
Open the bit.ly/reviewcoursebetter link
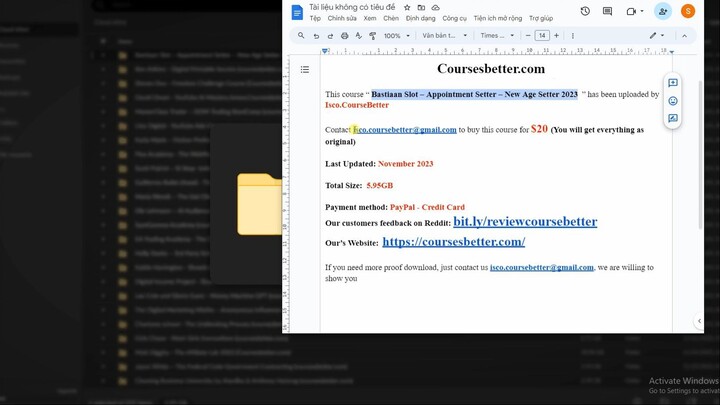coord(525,221)
